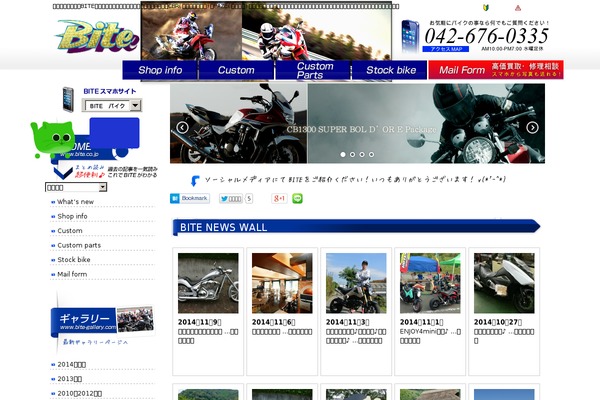The image size is (600, 400).
Task: Open the archive select box in sidebar
Action: [x=76, y=187]
